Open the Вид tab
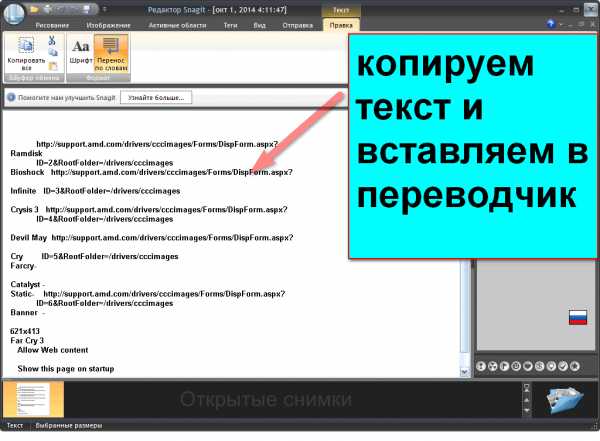600x441 pixels. point(259,25)
